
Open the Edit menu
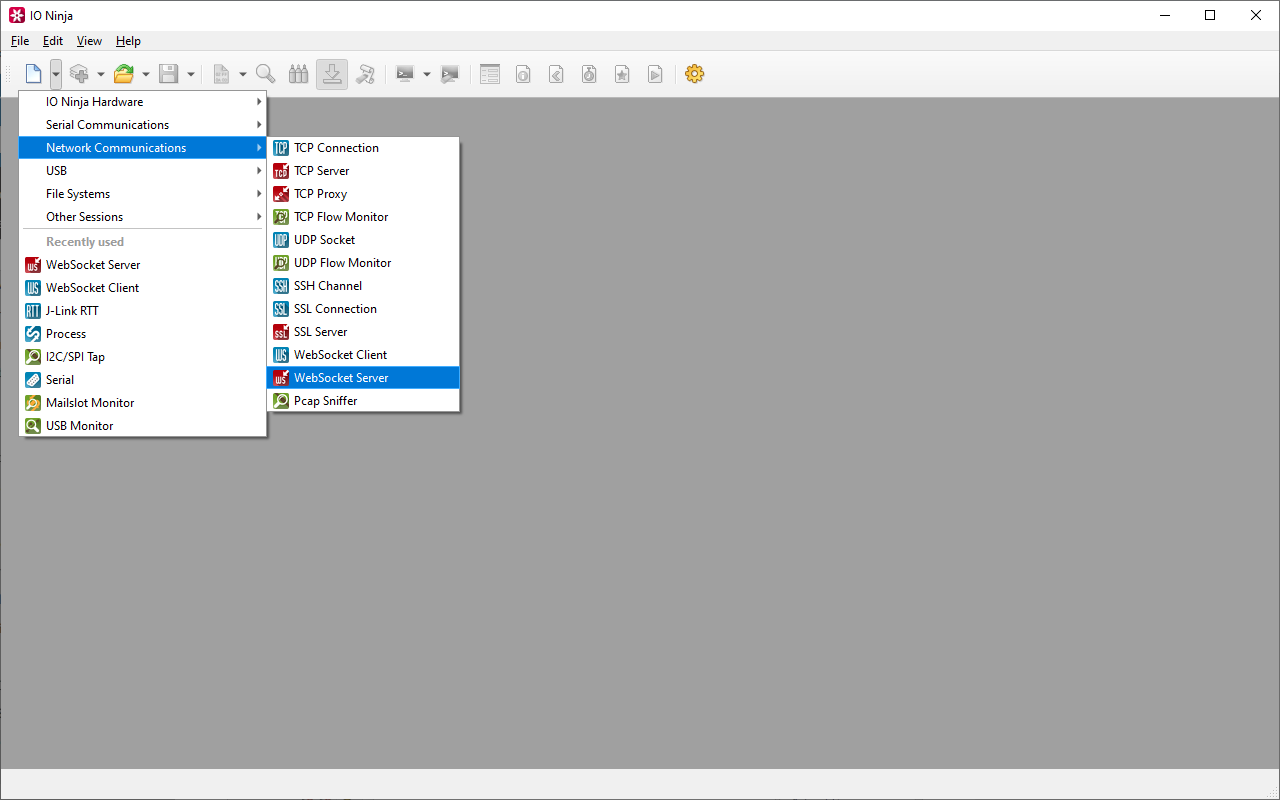pos(53,41)
